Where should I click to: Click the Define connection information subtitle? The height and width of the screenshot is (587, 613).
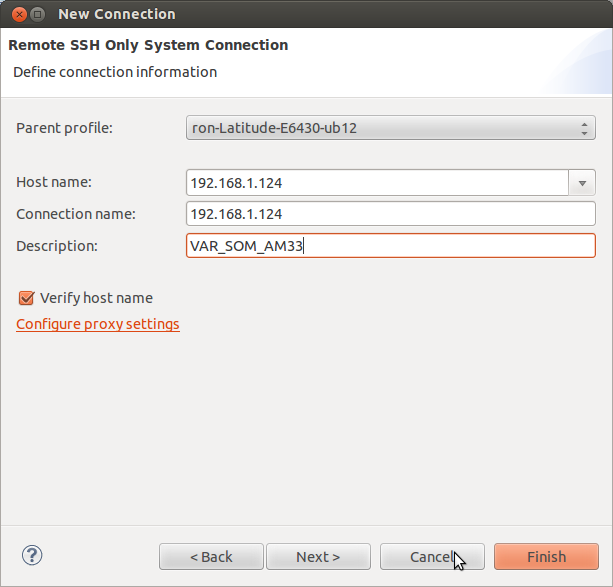pyautogui.click(x=115, y=72)
